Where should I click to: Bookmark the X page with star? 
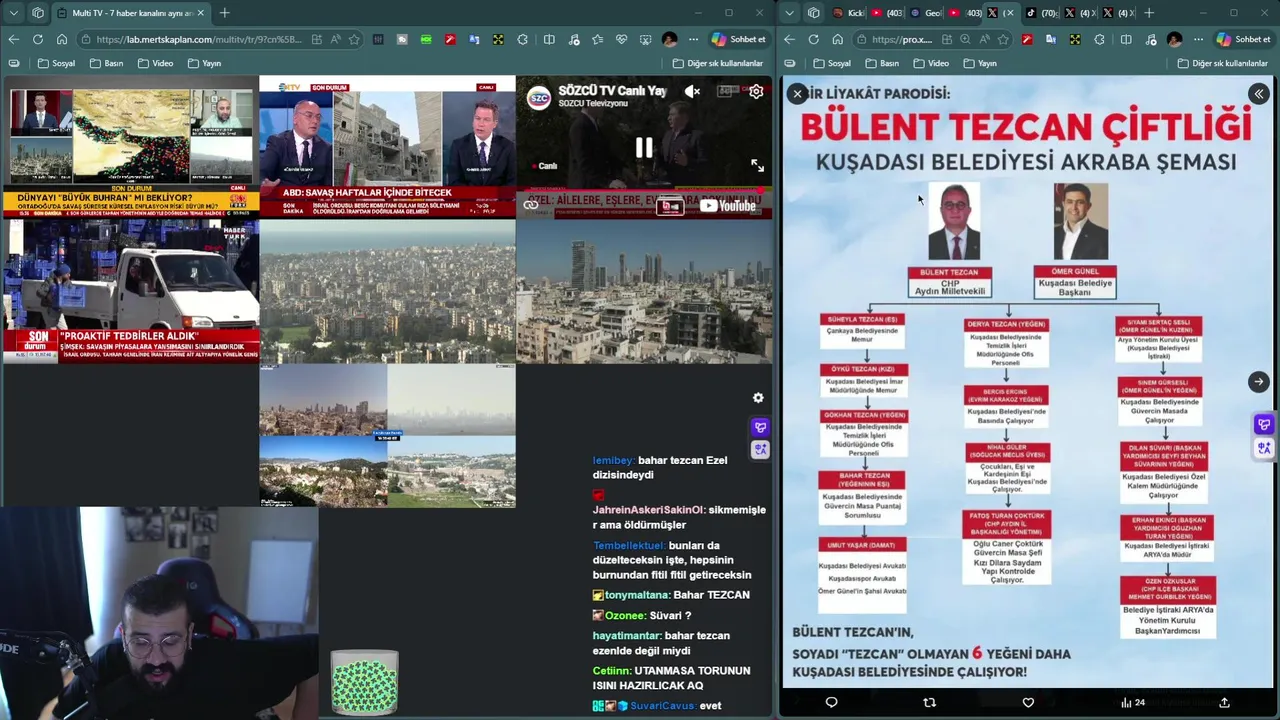pyautogui.click(x=1003, y=39)
